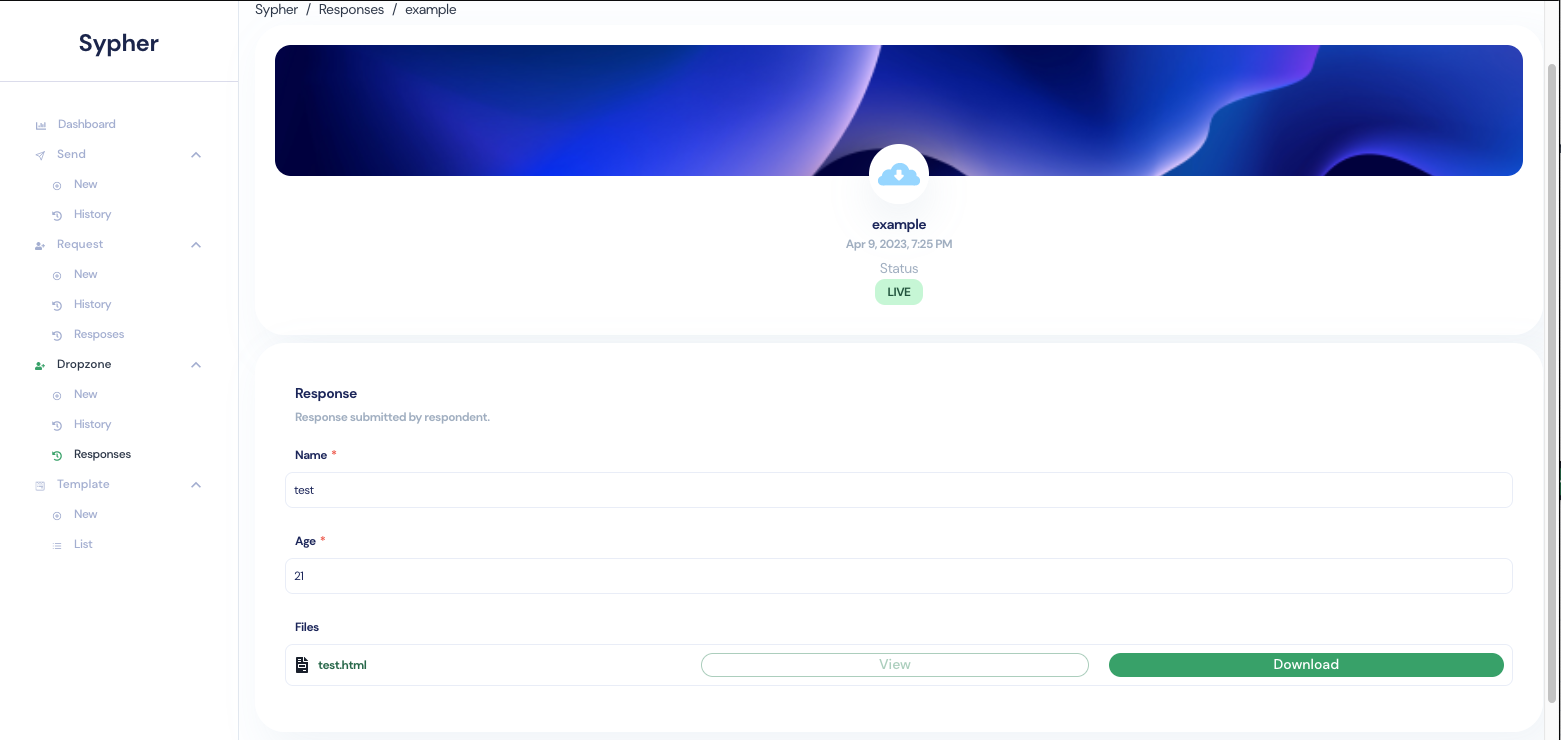Click the List icon under Template

[x=57, y=545]
